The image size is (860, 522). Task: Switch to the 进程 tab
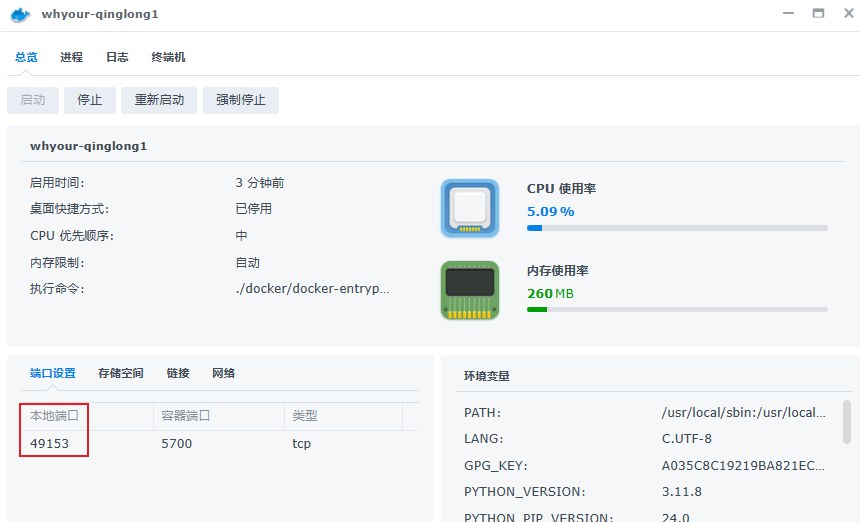(x=71, y=57)
